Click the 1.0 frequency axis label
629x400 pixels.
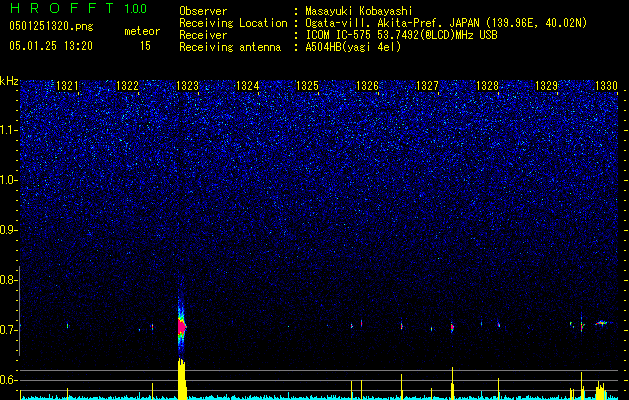point(8,180)
